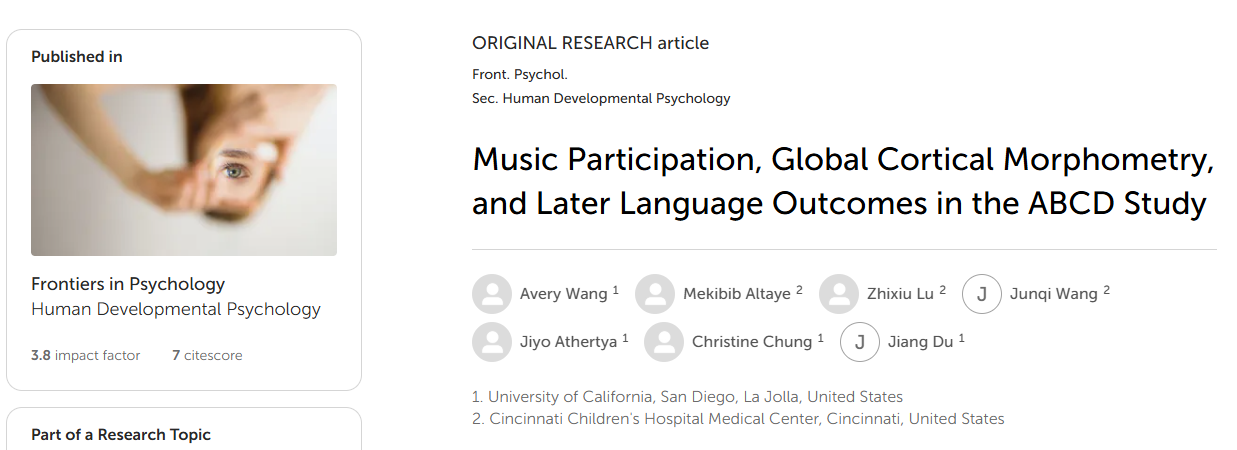
Task: Click the Junqi Wang author name
Action: click(1054, 294)
